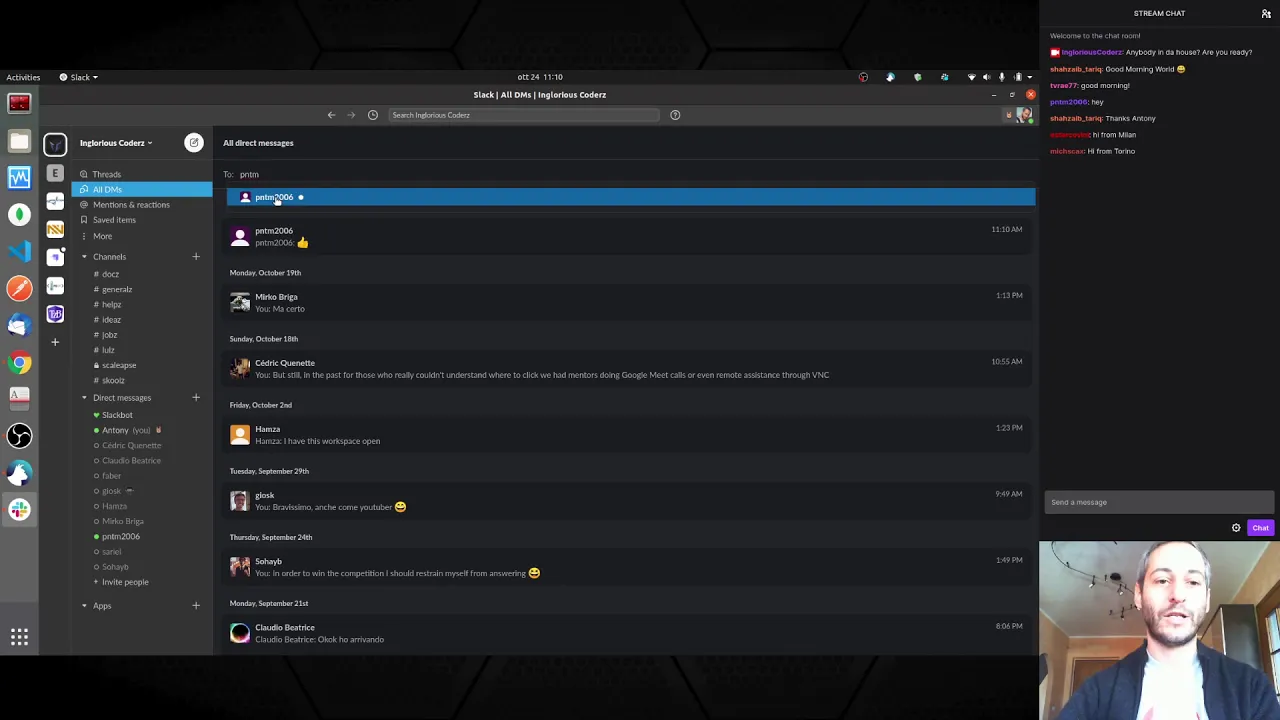Open the Slack help icon
1280x720 pixels.
click(x=675, y=115)
